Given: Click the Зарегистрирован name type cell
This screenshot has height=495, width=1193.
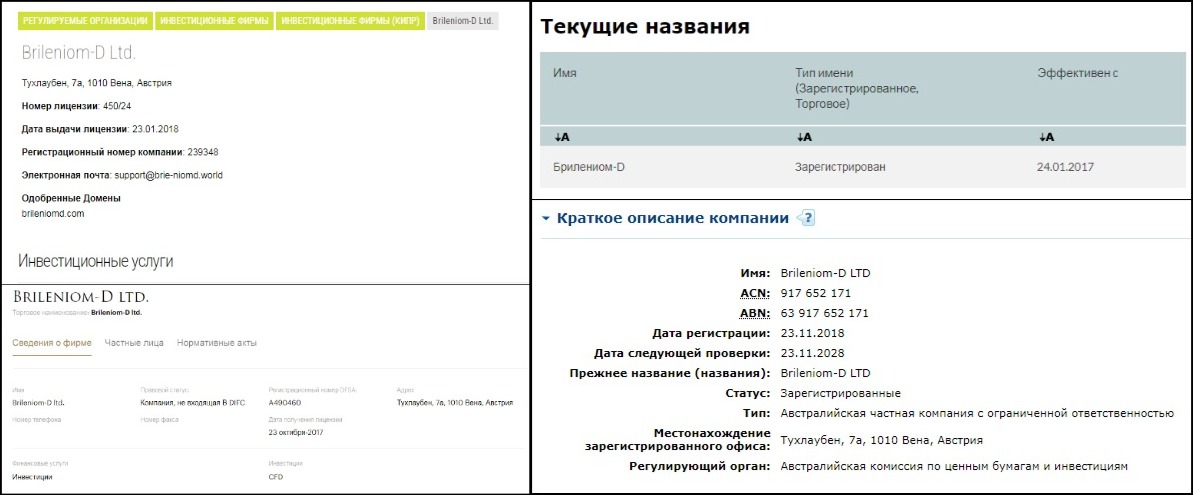Looking at the screenshot, I should point(840,167).
